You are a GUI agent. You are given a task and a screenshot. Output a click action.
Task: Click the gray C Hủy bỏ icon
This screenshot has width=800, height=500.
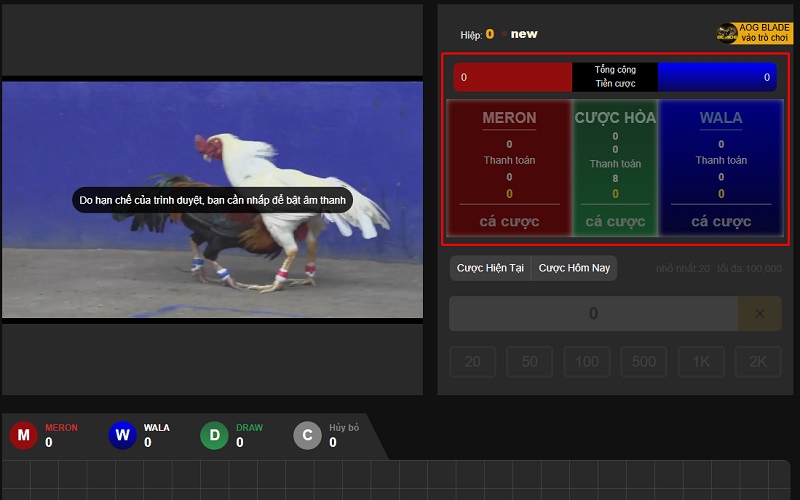[x=307, y=435]
